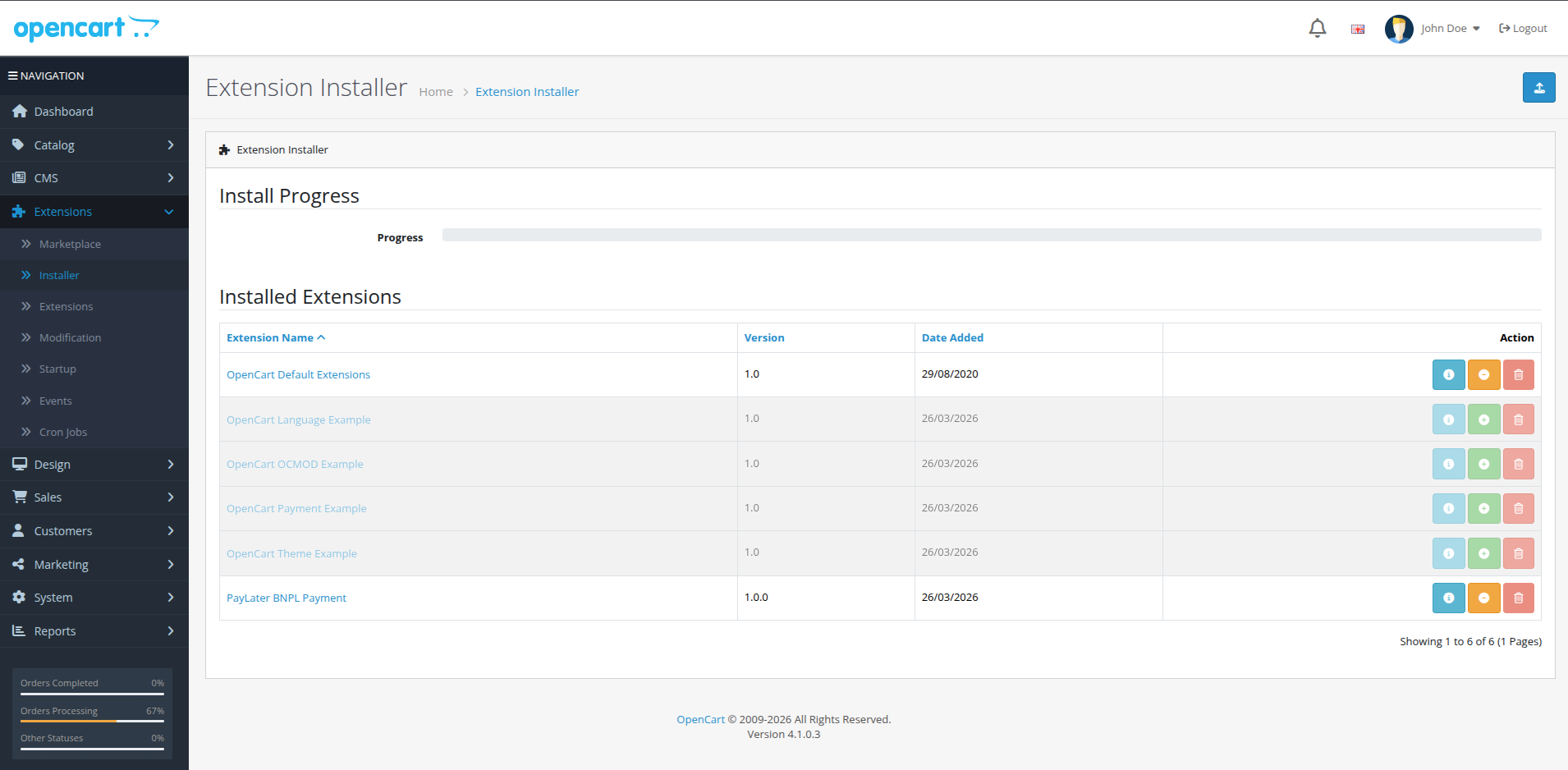Click OpenCart footer link
Viewport: 1568px width, 770px height.
700,719
